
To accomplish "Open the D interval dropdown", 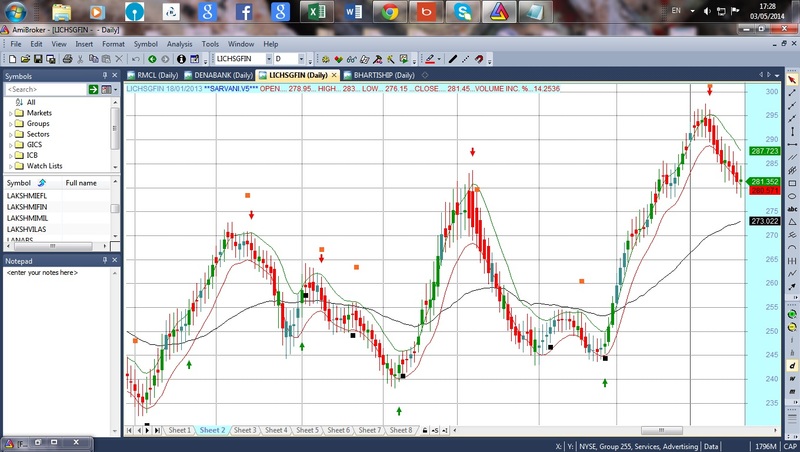I will point(301,59).
